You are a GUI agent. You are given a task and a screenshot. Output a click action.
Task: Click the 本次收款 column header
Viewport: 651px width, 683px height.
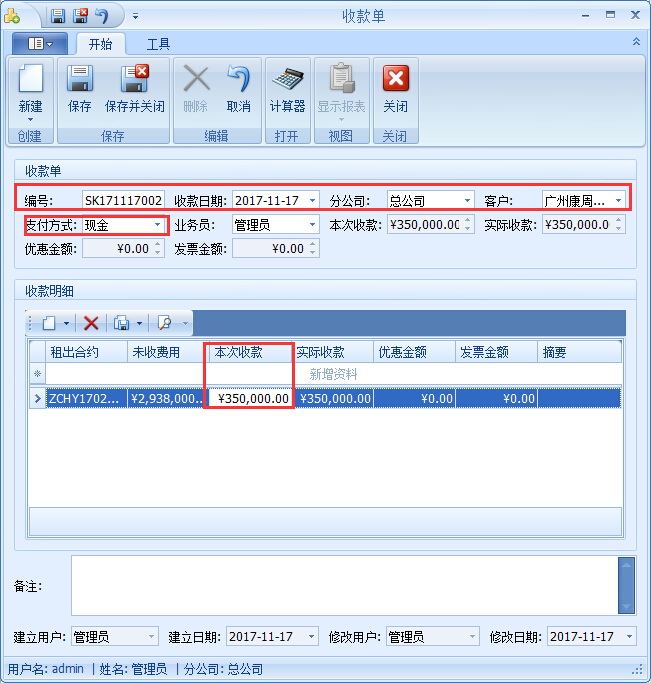(249, 352)
